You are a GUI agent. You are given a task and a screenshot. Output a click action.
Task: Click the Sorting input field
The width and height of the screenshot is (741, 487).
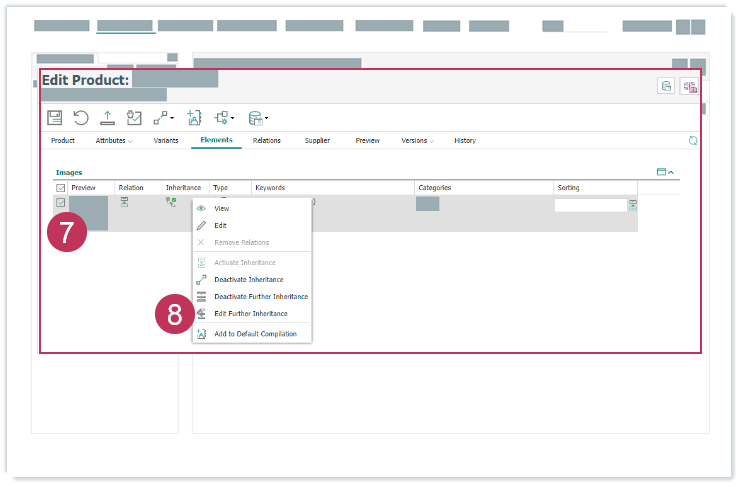tap(590, 205)
